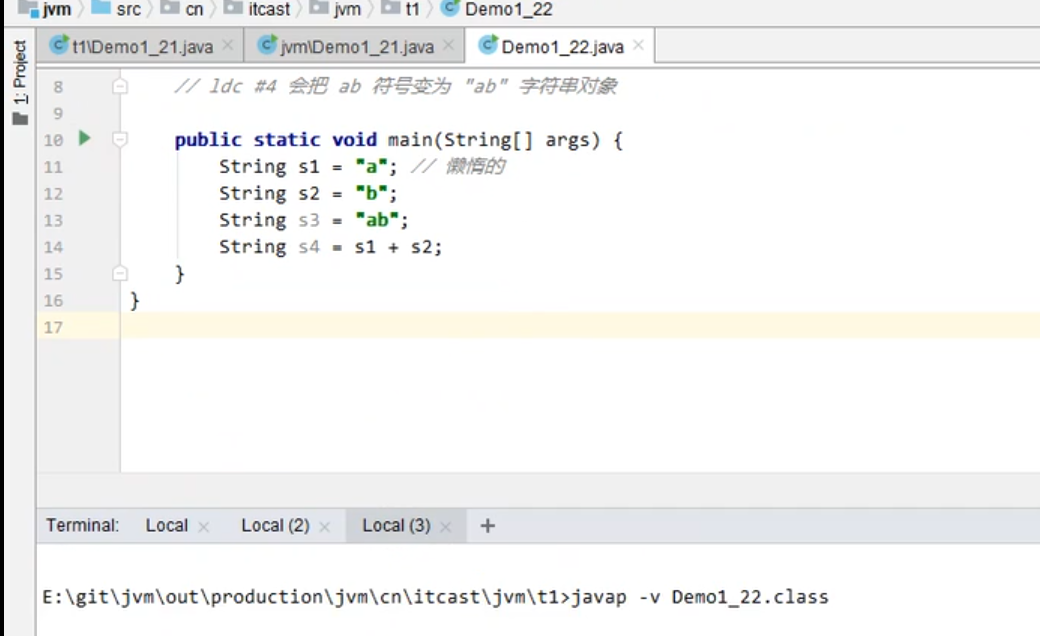Click the s4 variable on line 14
The width and height of the screenshot is (1040, 636).
pos(308,247)
